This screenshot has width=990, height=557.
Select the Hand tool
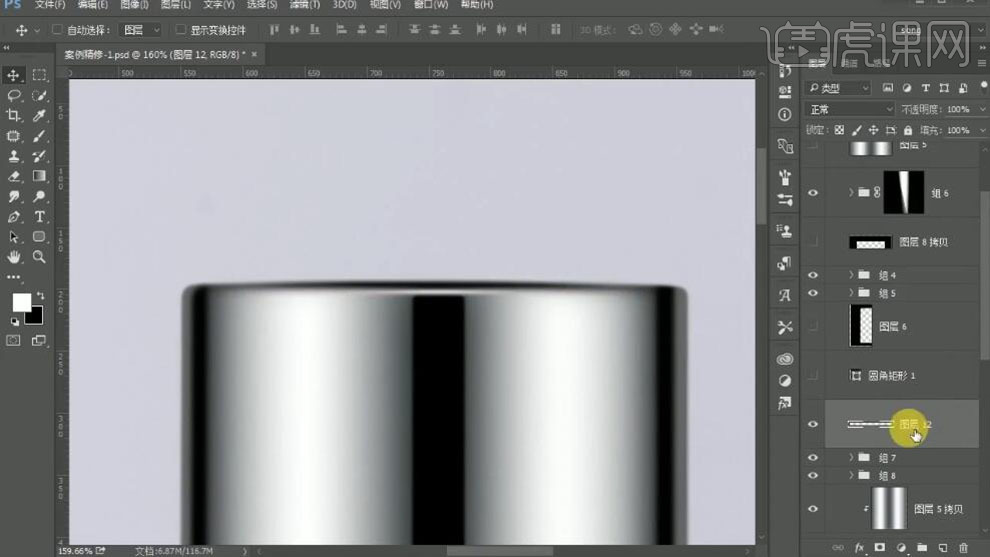(x=13, y=257)
